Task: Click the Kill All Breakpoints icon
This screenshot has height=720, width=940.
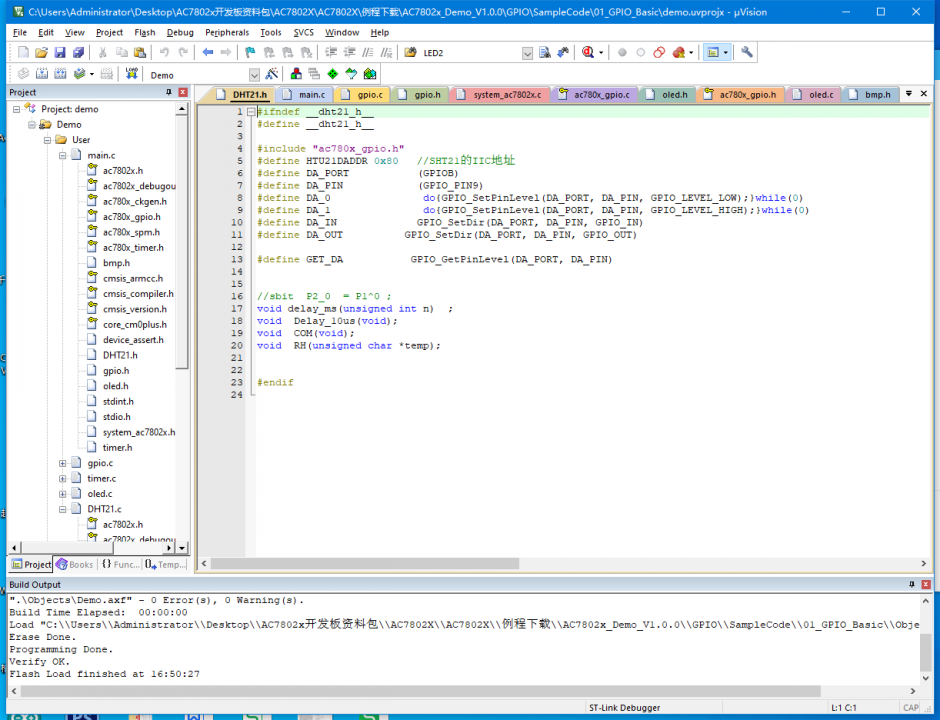Action: 679,53
